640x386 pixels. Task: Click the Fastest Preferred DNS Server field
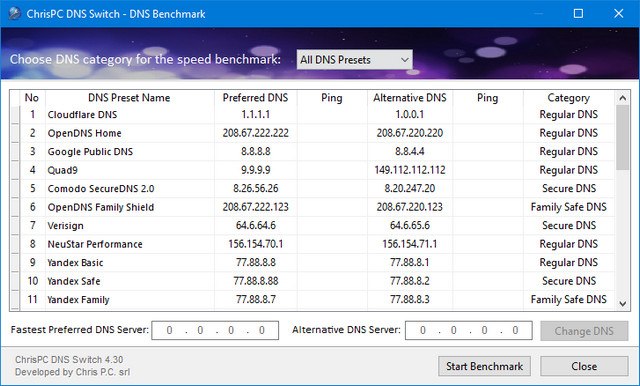click(x=215, y=330)
